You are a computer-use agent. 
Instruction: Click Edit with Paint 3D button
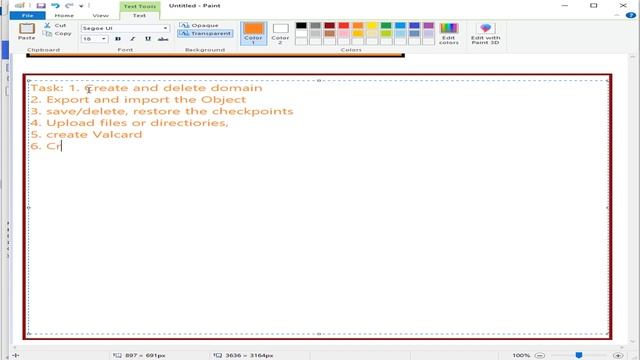[485, 33]
